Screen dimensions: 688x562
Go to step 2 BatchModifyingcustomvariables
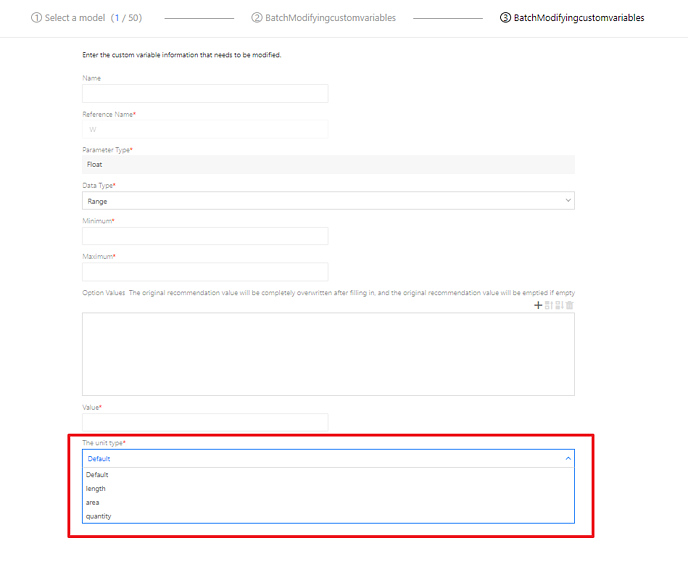point(323,18)
